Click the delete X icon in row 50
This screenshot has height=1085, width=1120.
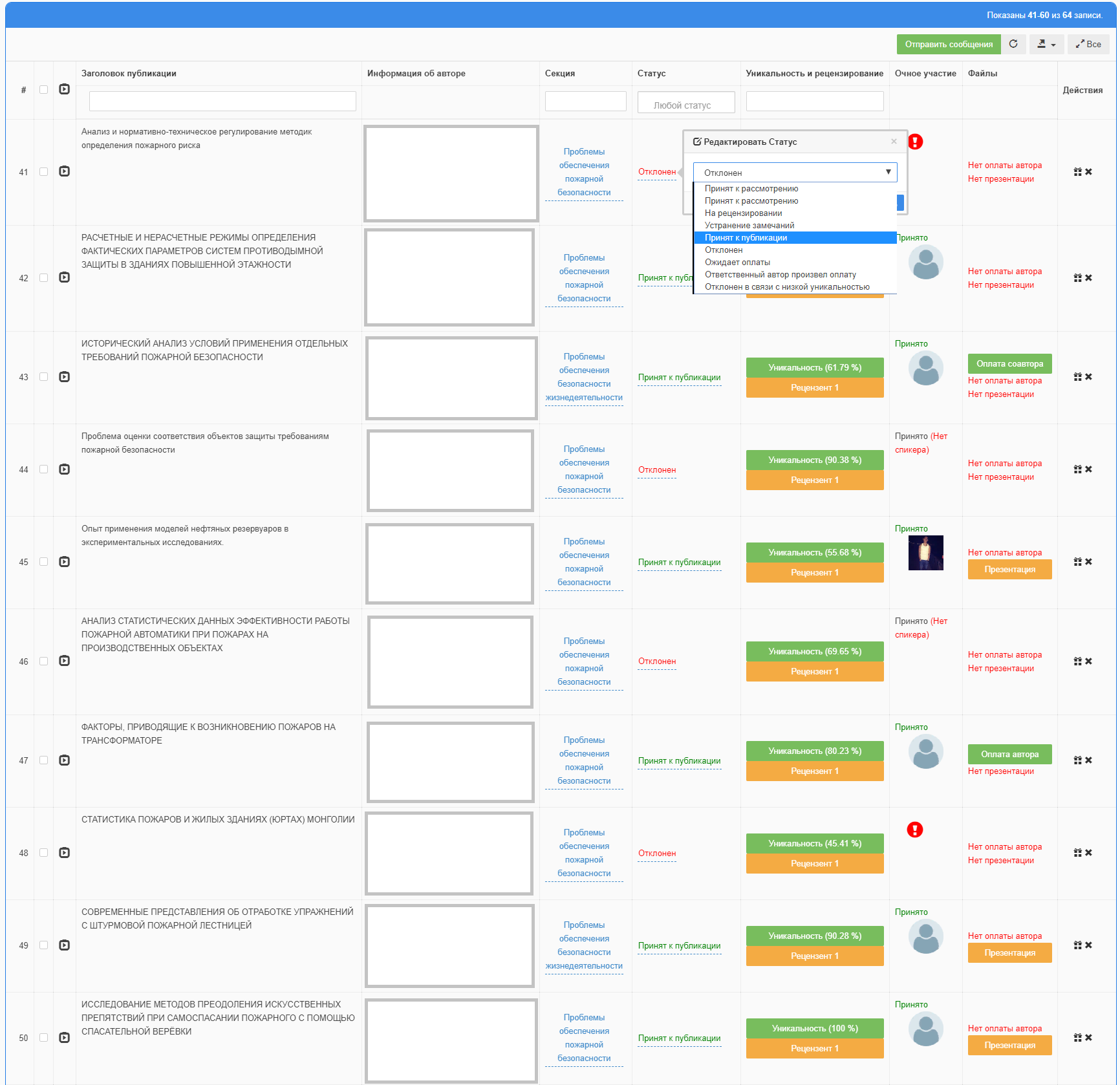click(x=1088, y=1038)
